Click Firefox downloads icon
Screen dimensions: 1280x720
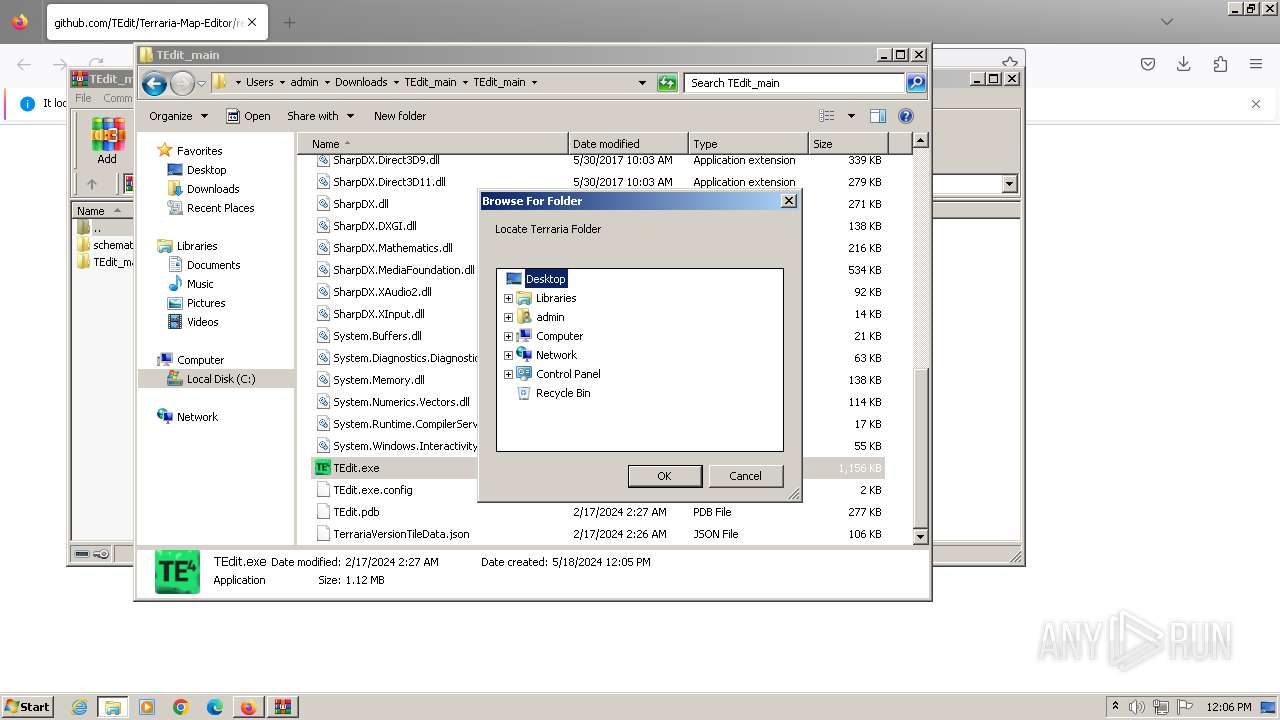point(1184,64)
